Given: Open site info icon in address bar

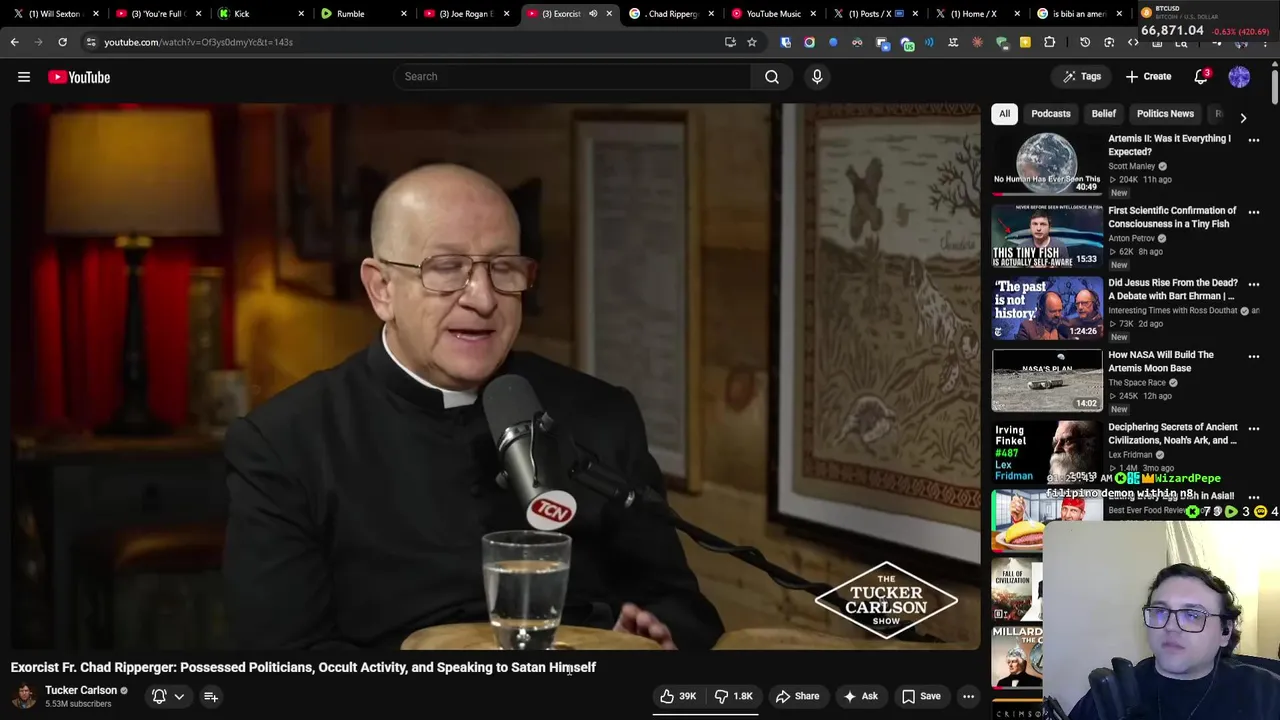Looking at the screenshot, I should (x=91, y=42).
